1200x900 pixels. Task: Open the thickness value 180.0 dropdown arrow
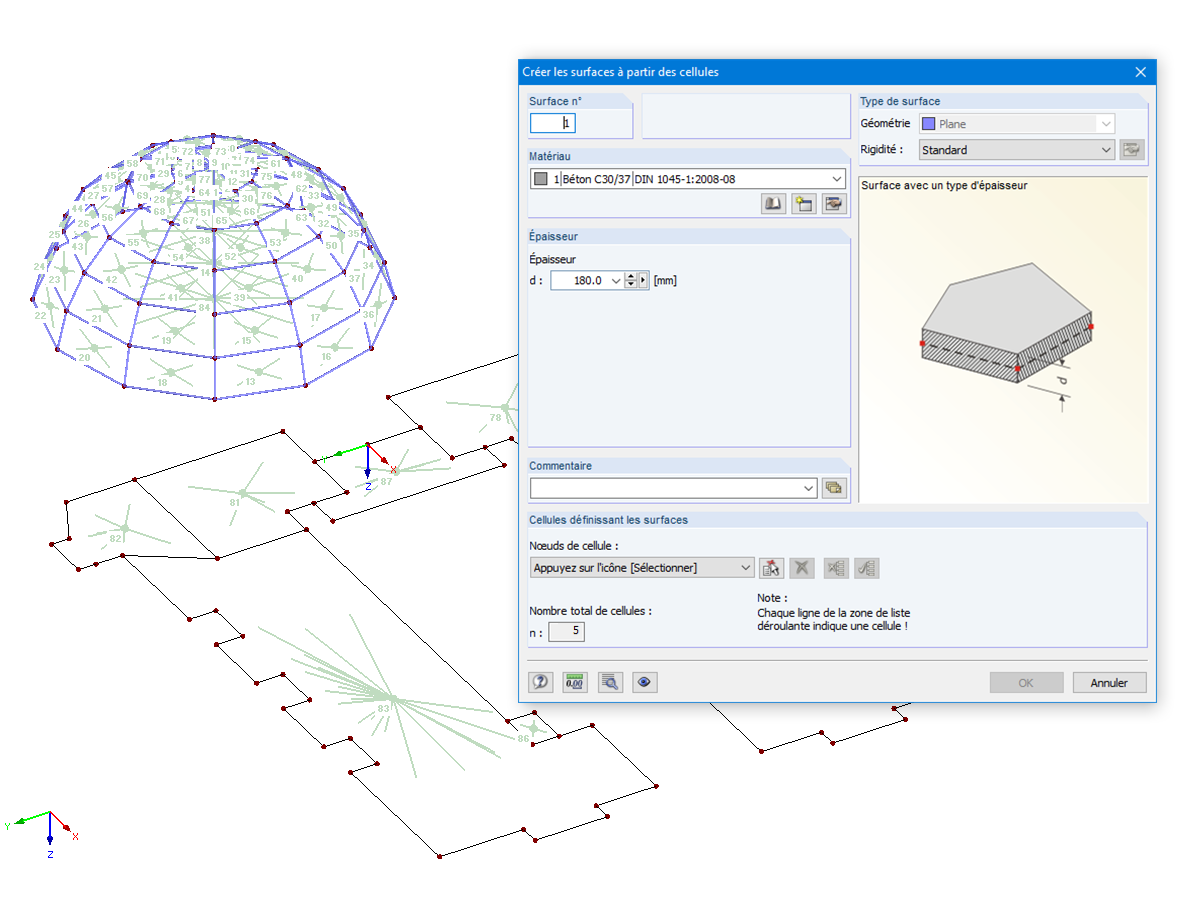[x=615, y=281]
